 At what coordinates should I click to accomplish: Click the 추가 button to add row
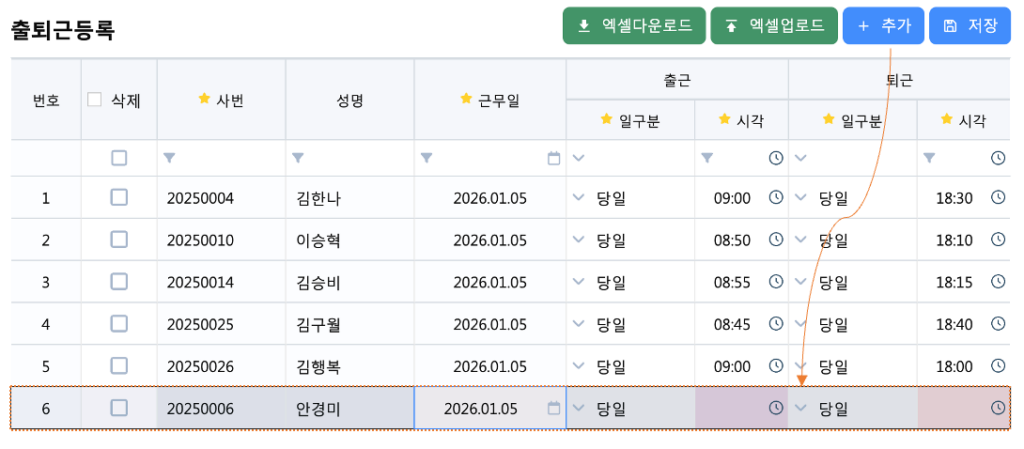click(883, 26)
